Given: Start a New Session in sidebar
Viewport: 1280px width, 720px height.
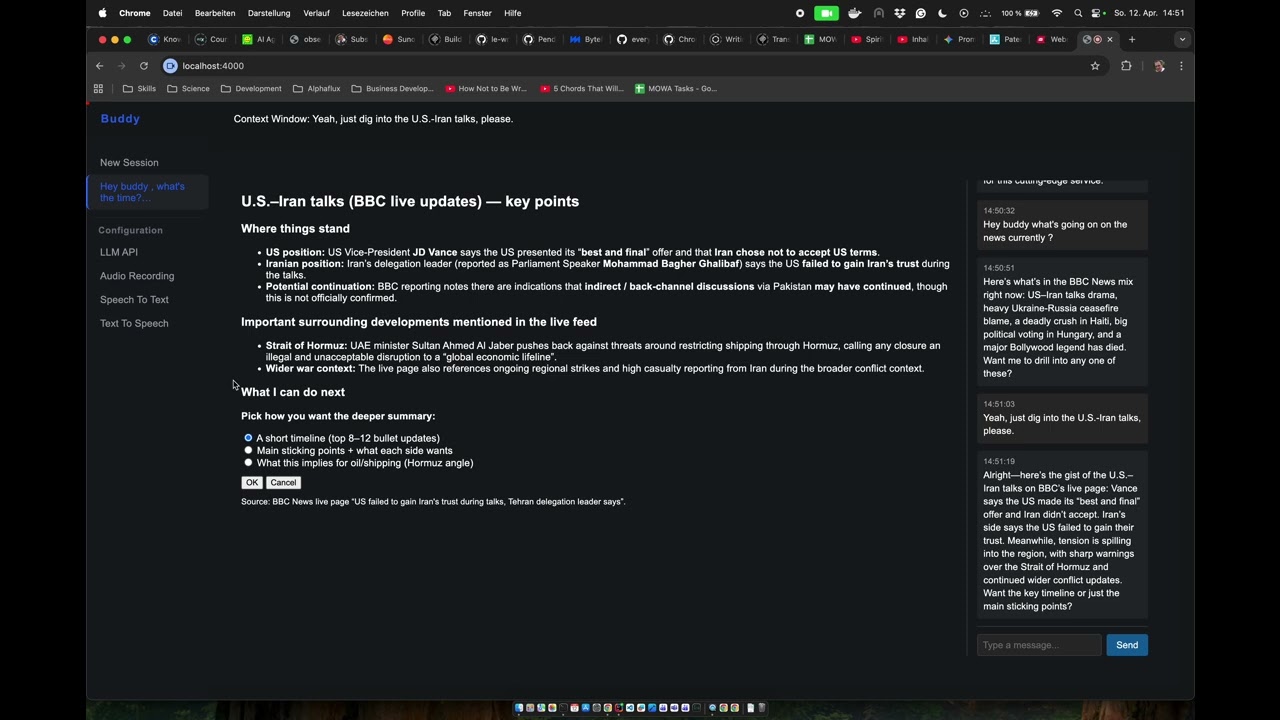Looking at the screenshot, I should click(x=129, y=162).
